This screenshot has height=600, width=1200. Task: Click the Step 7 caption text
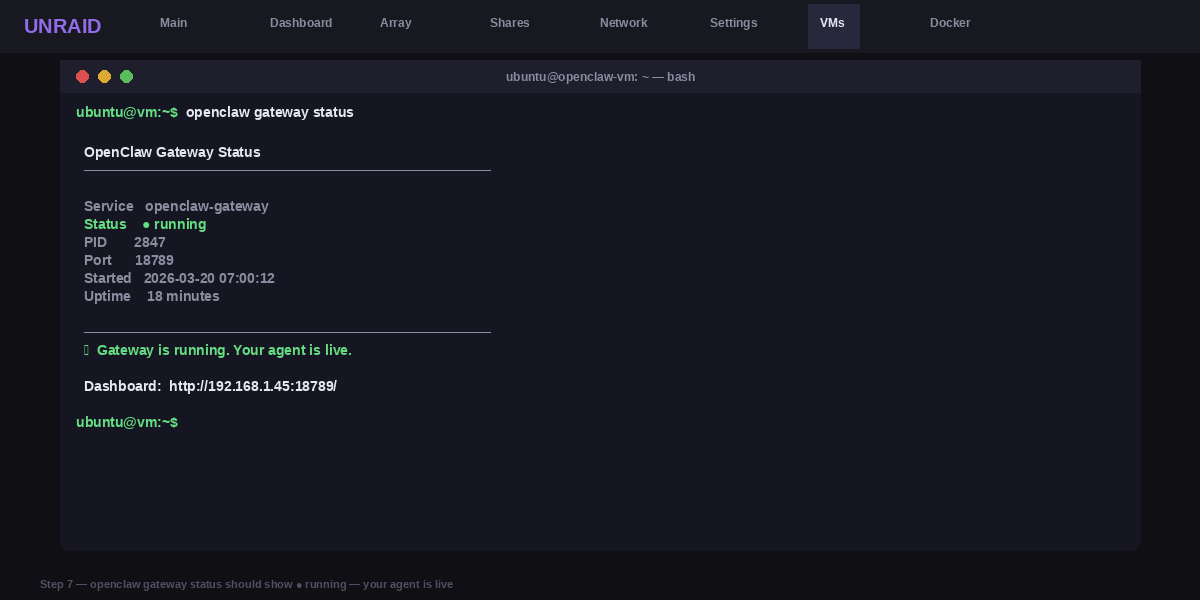click(246, 584)
